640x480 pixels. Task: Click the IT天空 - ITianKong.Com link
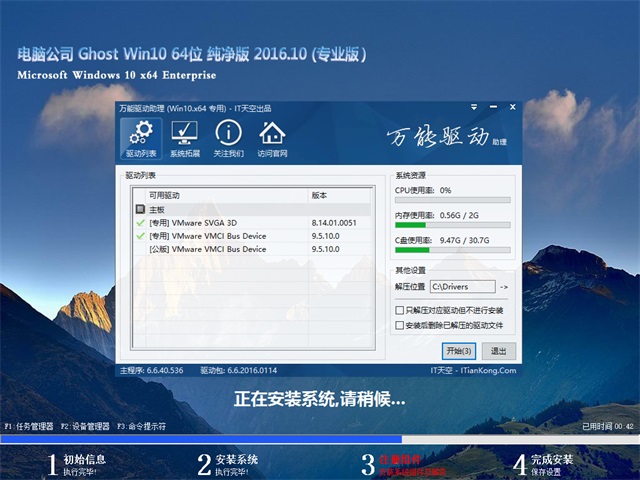click(x=473, y=370)
